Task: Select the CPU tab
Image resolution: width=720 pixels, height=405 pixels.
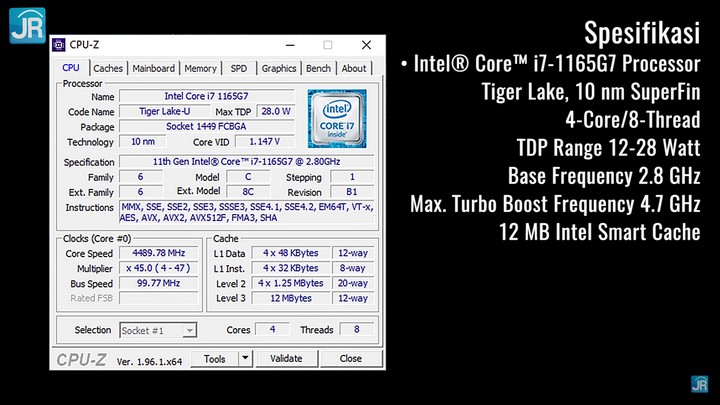Action: coord(71,68)
